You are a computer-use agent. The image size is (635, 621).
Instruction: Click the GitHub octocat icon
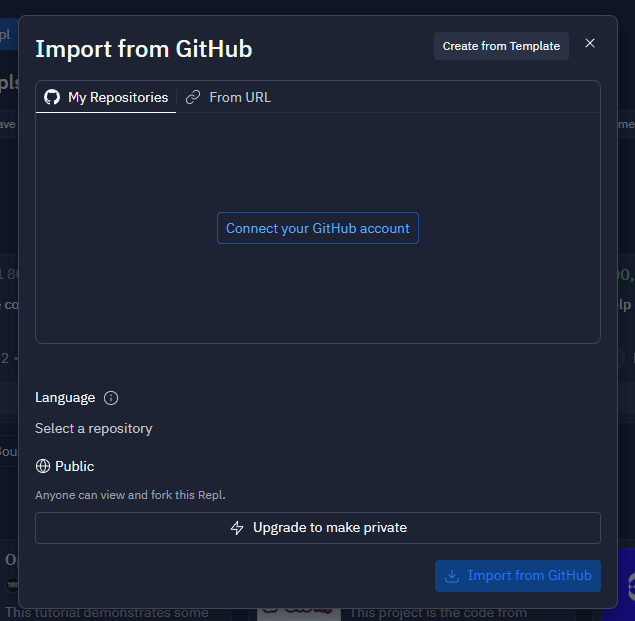point(52,97)
